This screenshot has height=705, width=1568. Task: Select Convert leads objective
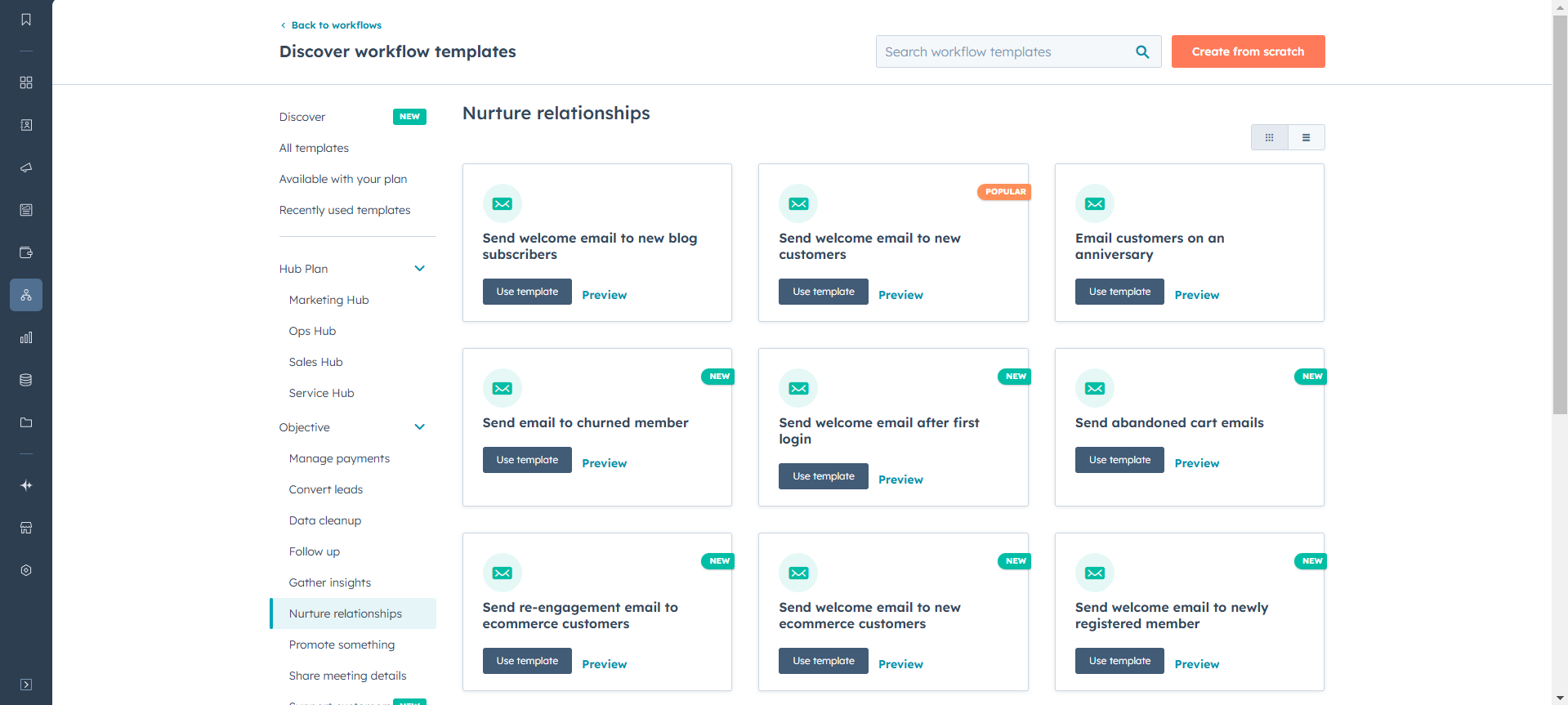pos(325,489)
